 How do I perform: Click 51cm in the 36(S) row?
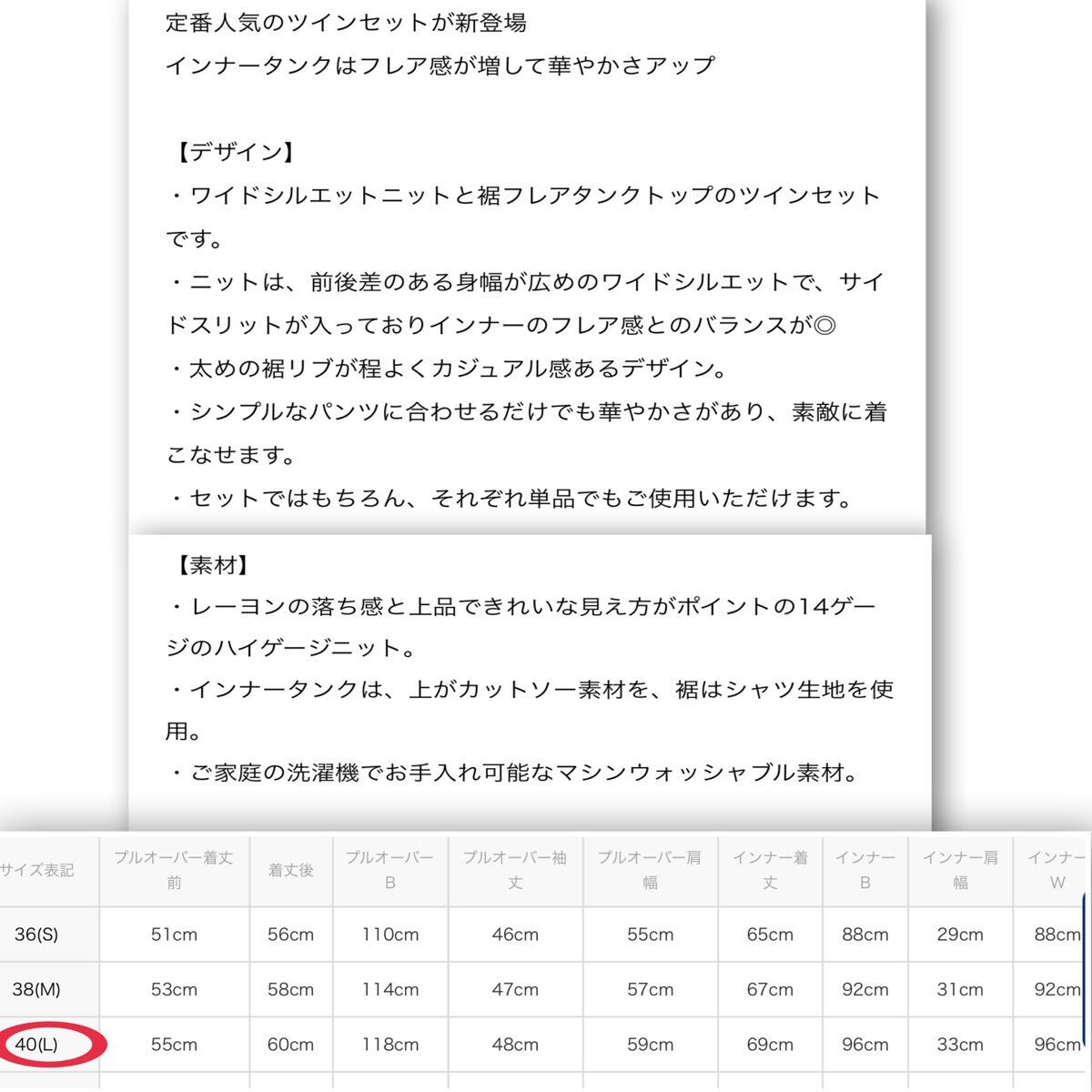[x=174, y=935]
